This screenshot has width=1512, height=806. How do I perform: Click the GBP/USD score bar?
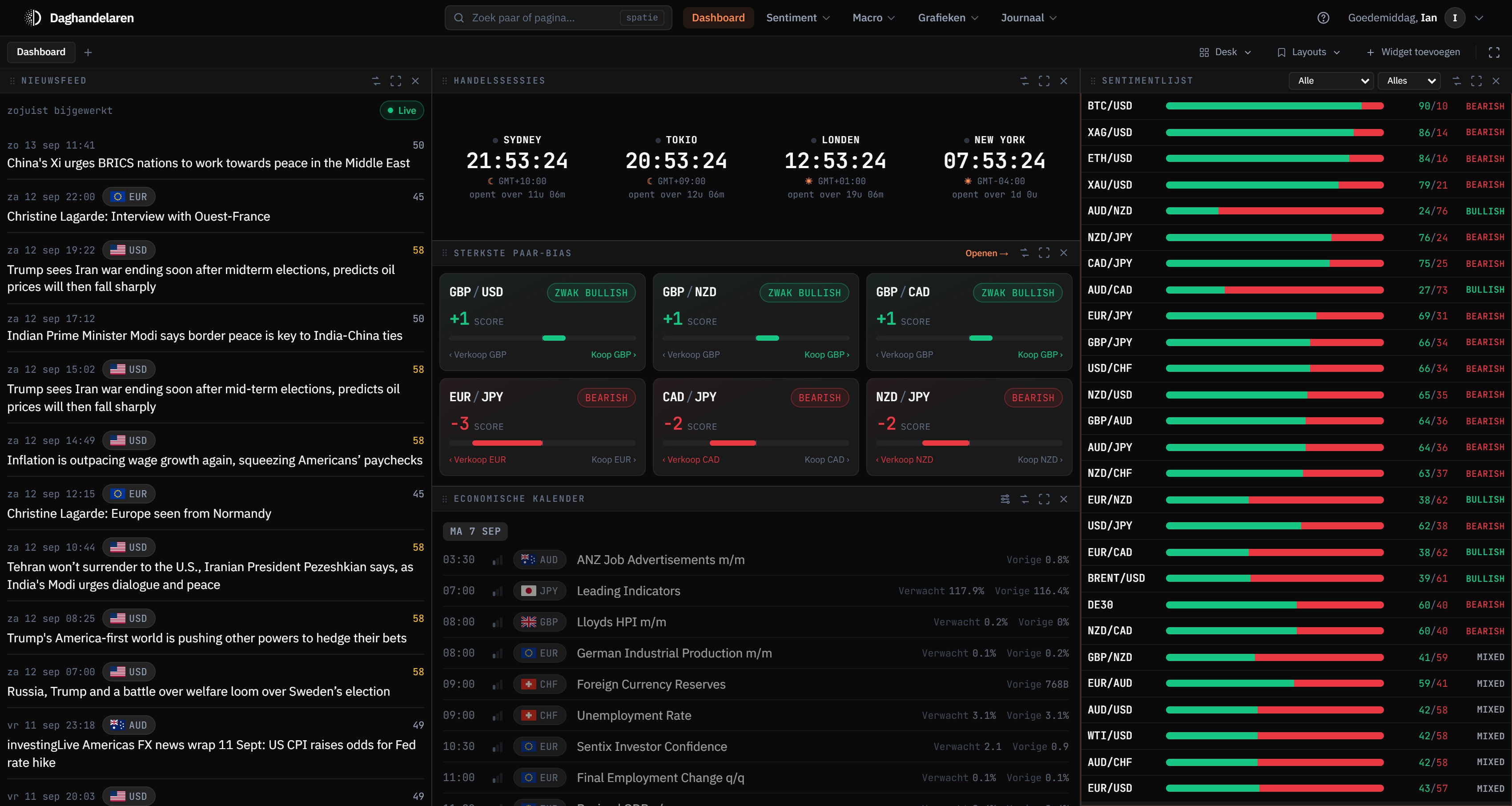pyautogui.click(x=543, y=338)
